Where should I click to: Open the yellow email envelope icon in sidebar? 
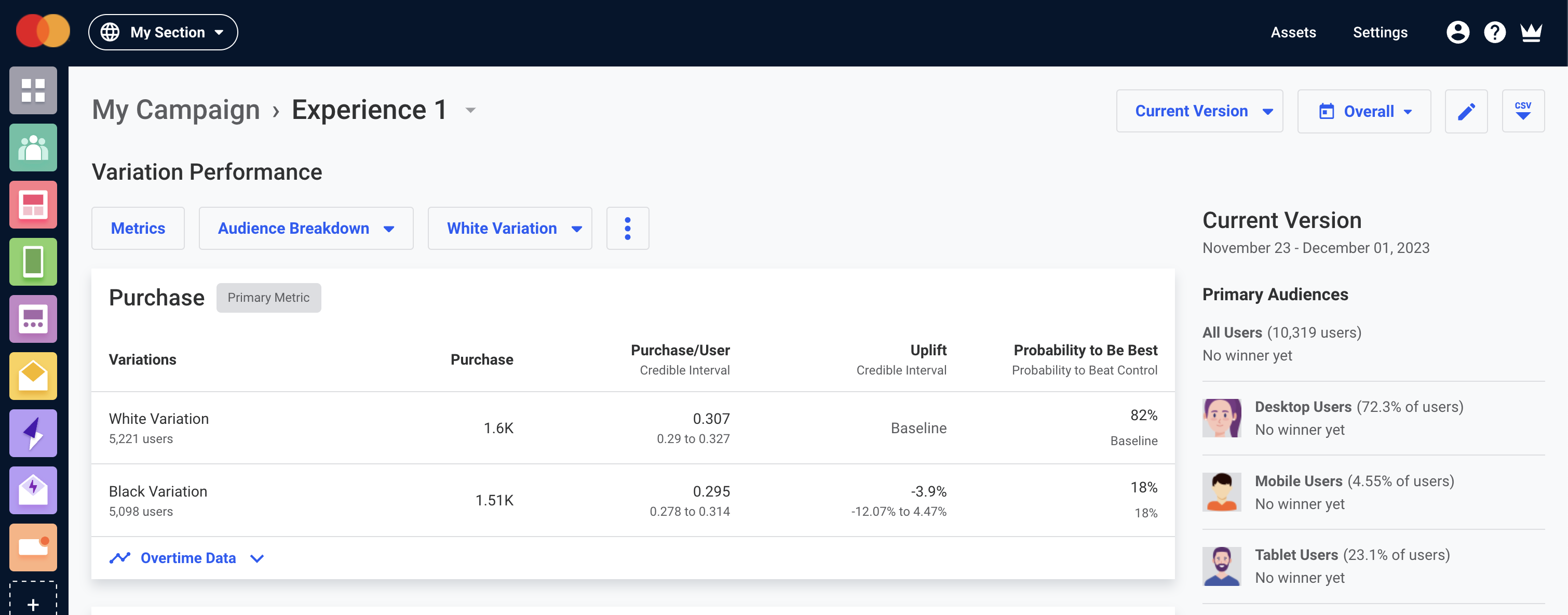click(33, 376)
